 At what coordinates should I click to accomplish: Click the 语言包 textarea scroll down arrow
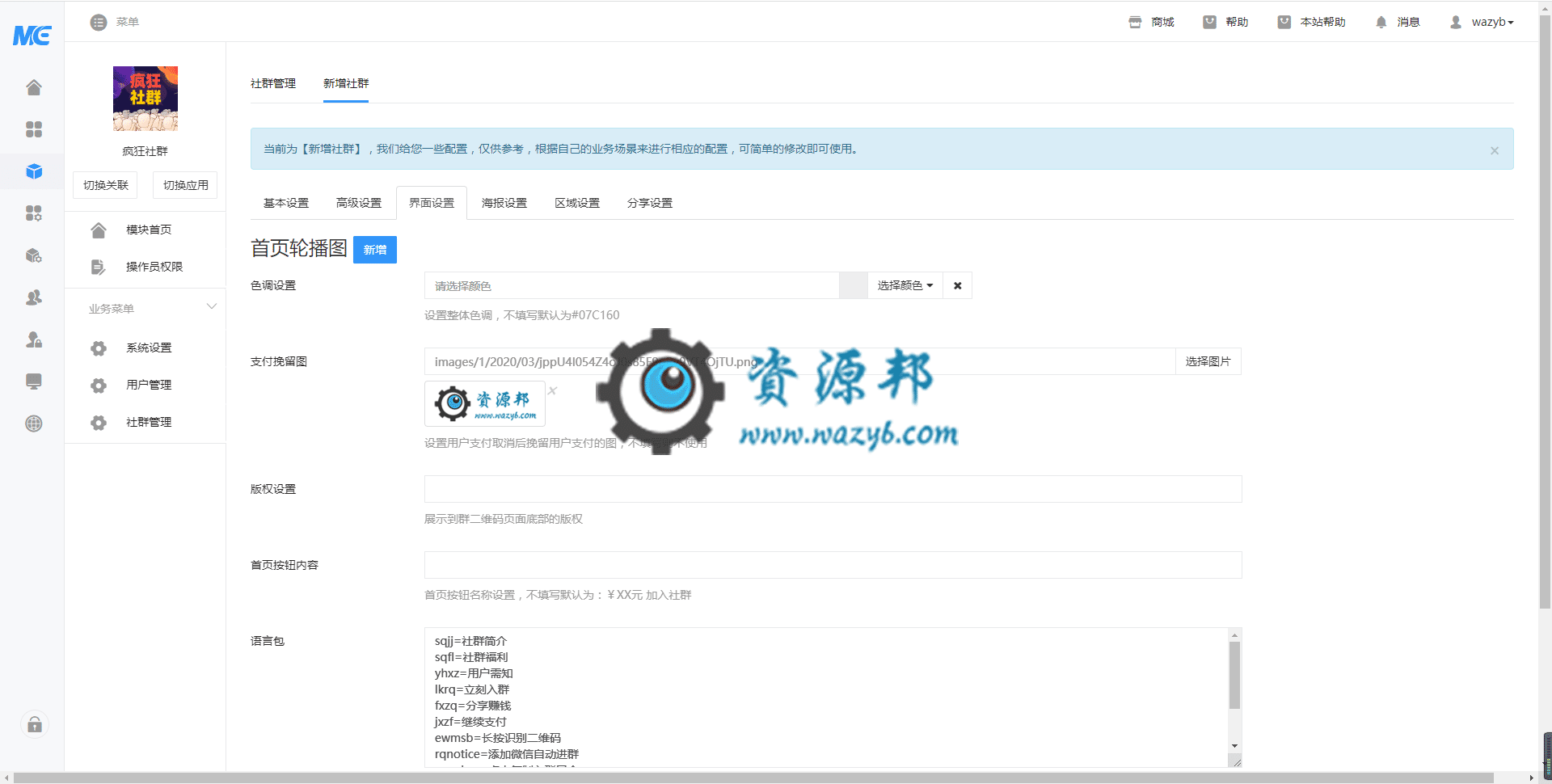(1234, 746)
